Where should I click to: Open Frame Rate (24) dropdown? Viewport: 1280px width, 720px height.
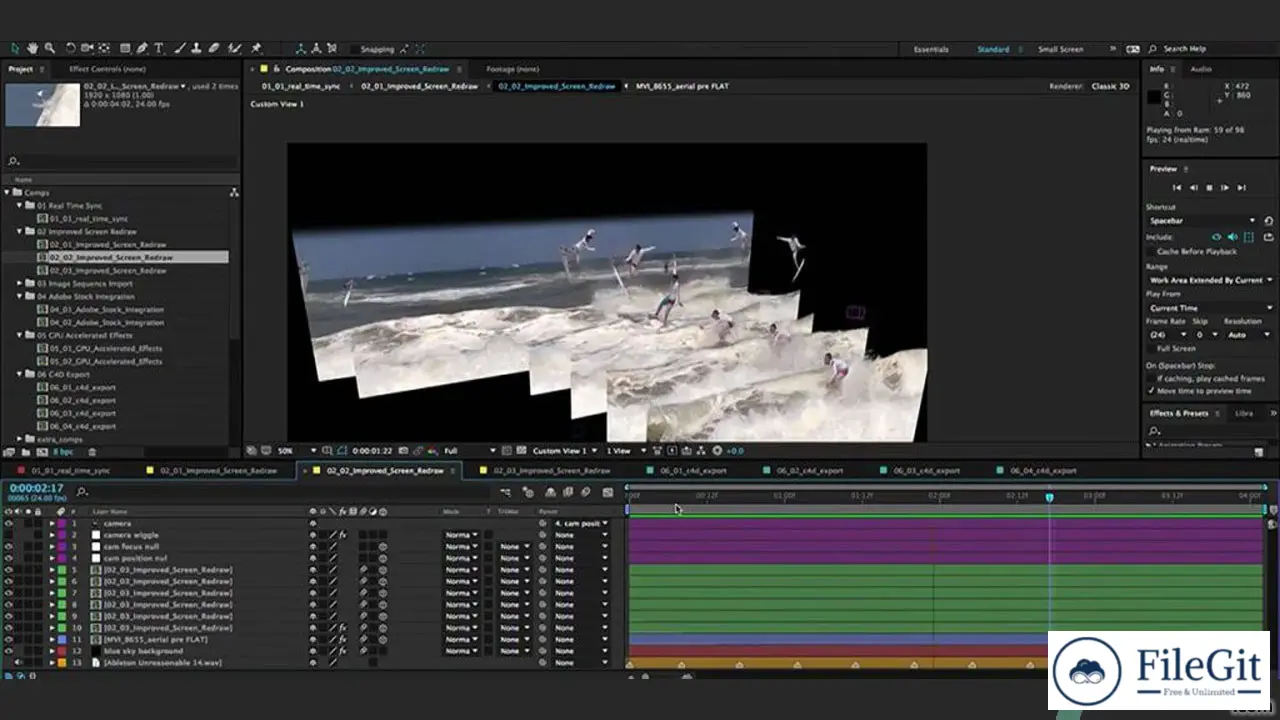(1166, 335)
